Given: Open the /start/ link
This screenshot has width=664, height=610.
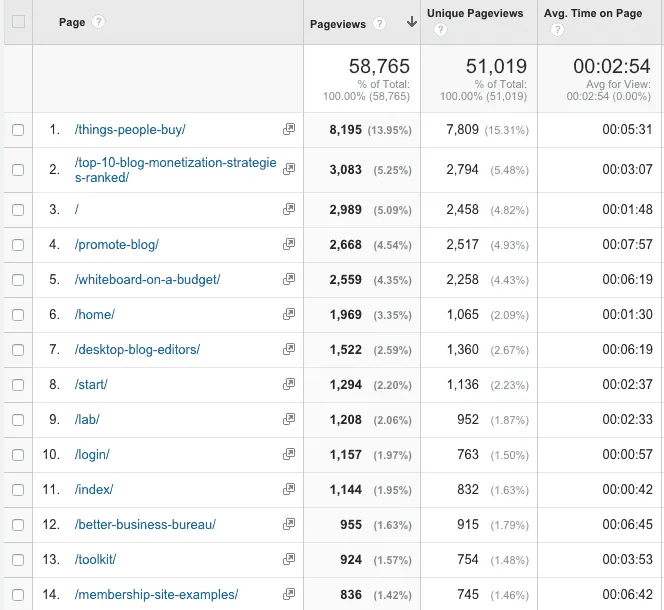Looking at the screenshot, I should tap(91, 384).
